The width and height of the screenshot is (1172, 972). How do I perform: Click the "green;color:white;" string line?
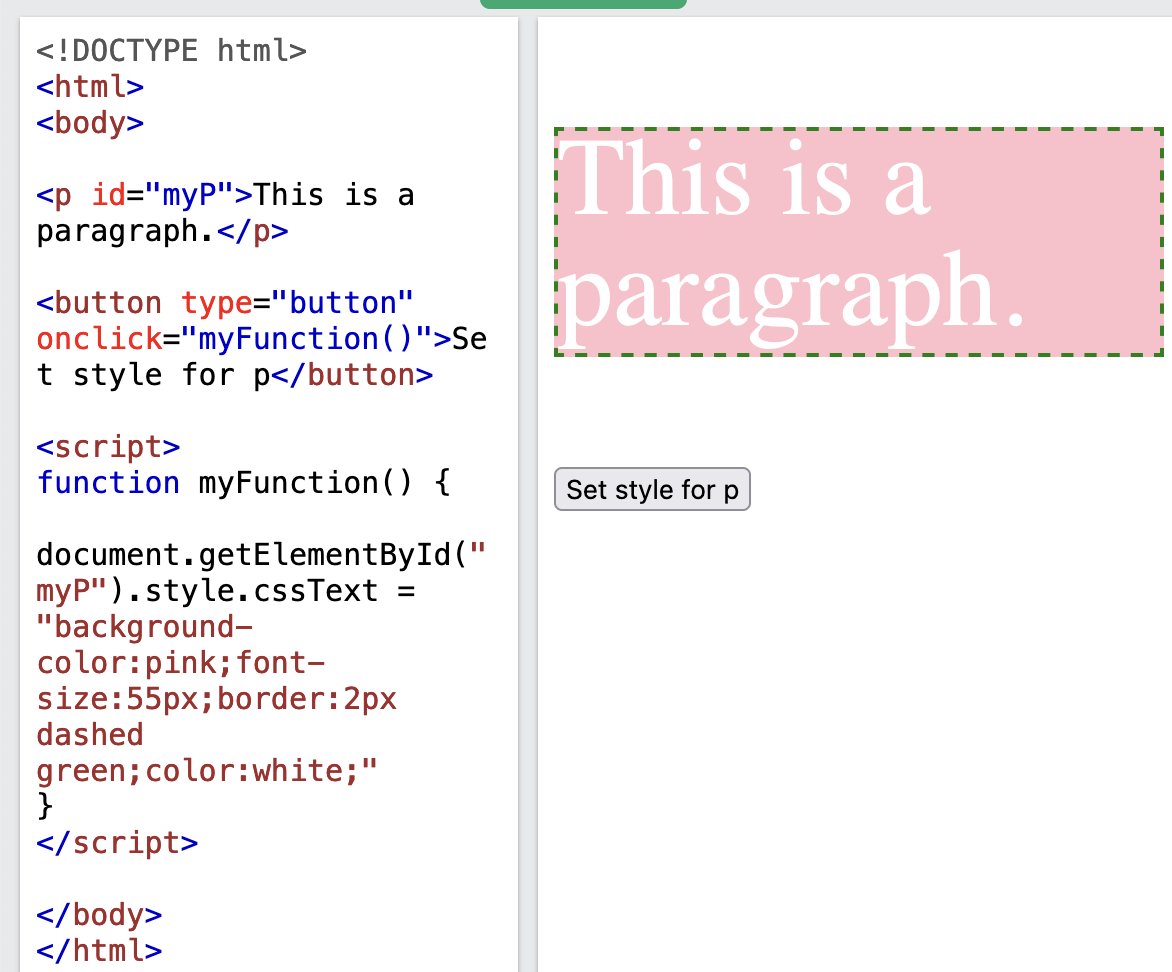(207, 770)
